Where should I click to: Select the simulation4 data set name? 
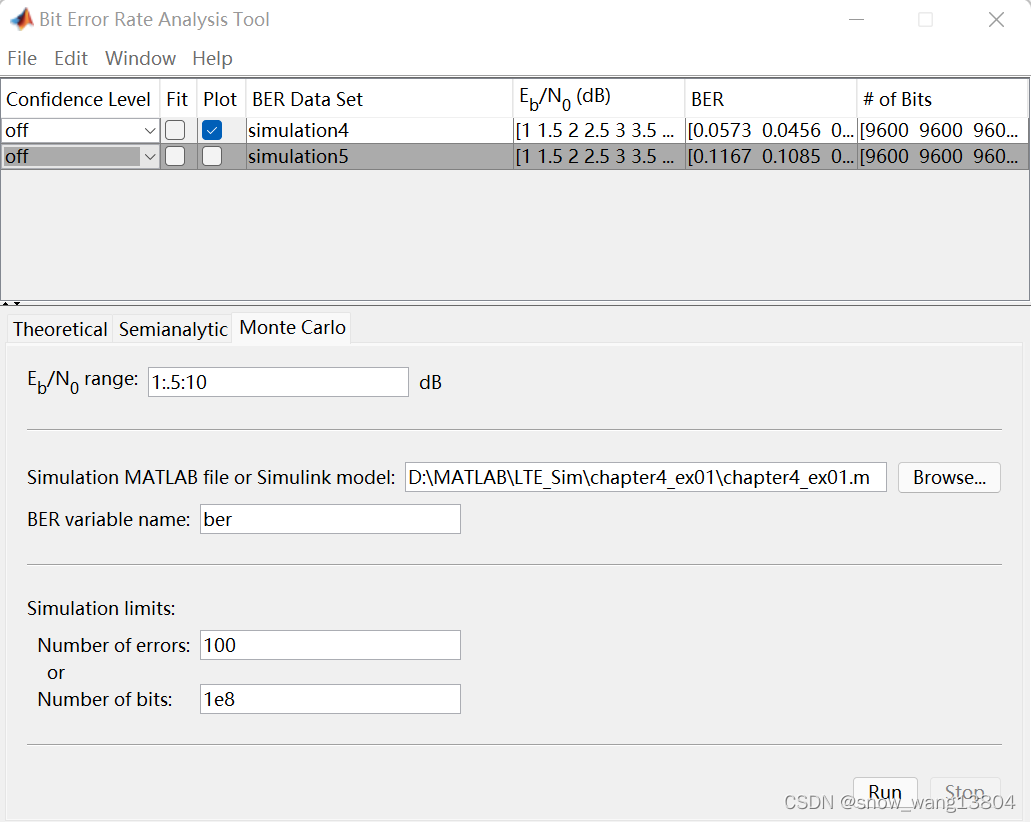379,130
